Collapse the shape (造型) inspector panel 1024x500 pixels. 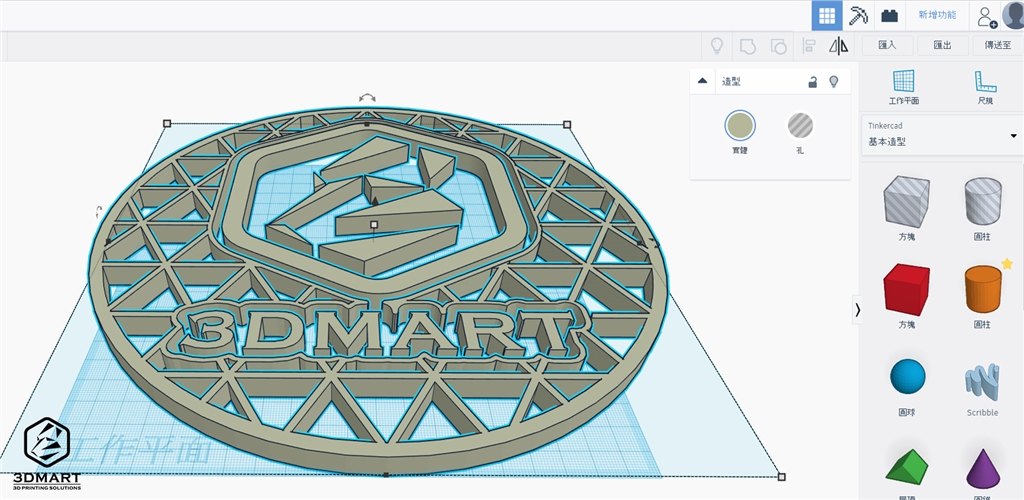[x=702, y=81]
